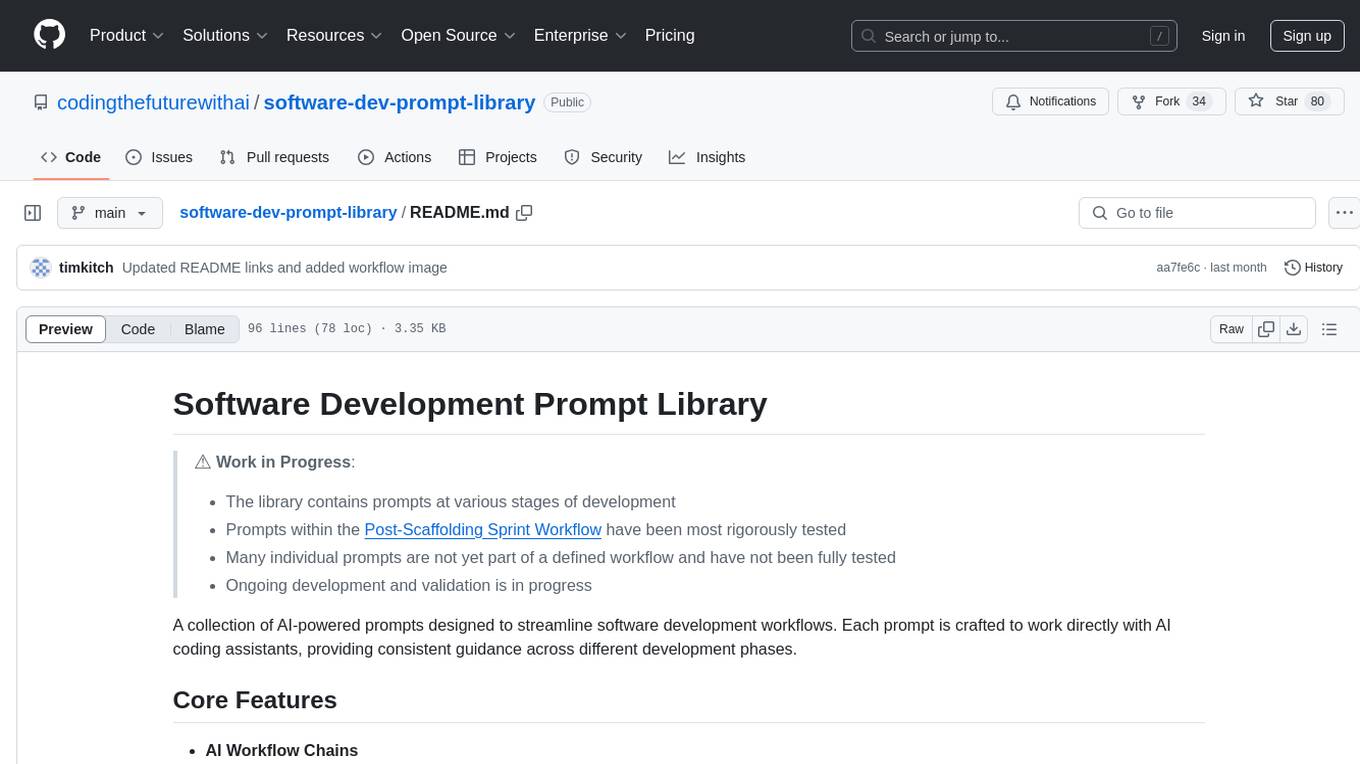
Task: Focus the Go to file field
Action: pyautogui.click(x=1197, y=213)
